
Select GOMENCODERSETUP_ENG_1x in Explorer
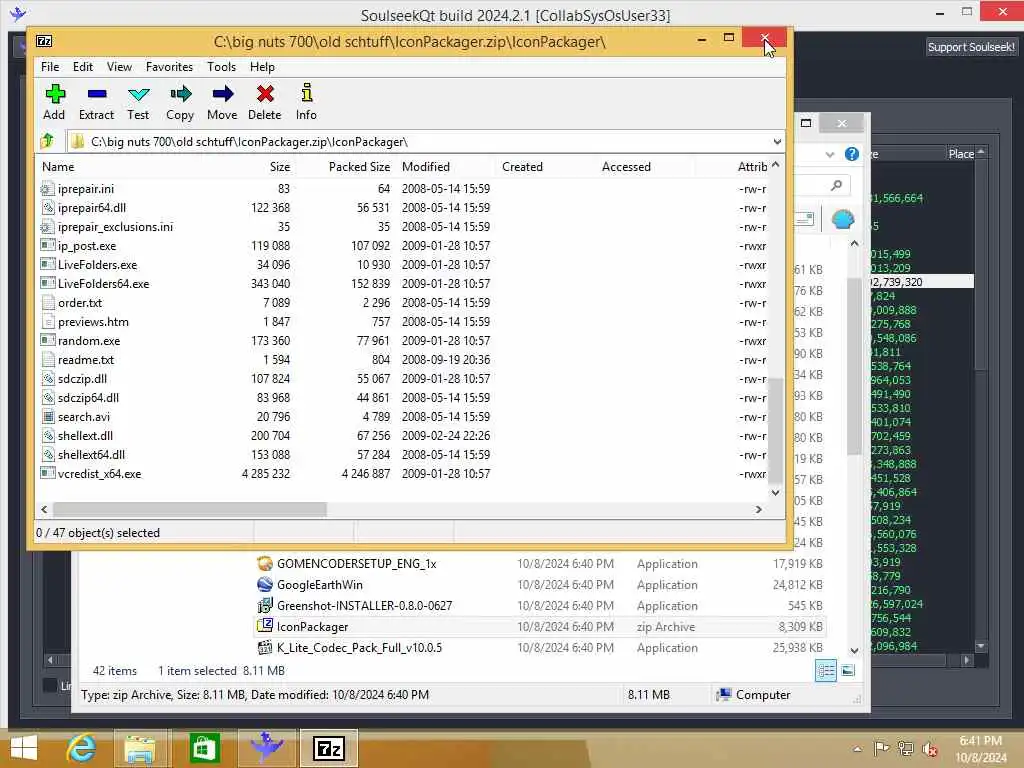pyautogui.click(x=539, y=564)
